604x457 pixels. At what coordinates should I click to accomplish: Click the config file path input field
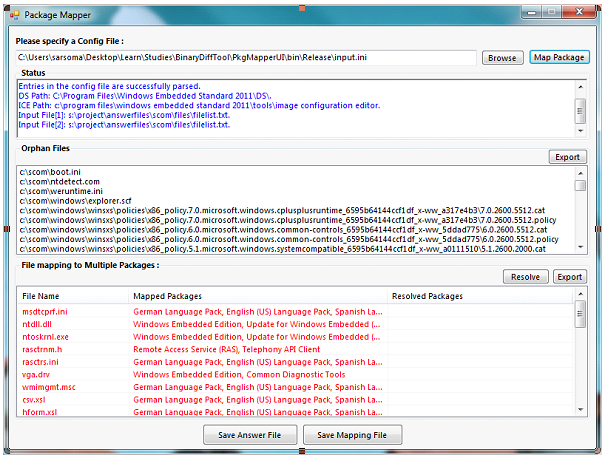click(246, 57)
